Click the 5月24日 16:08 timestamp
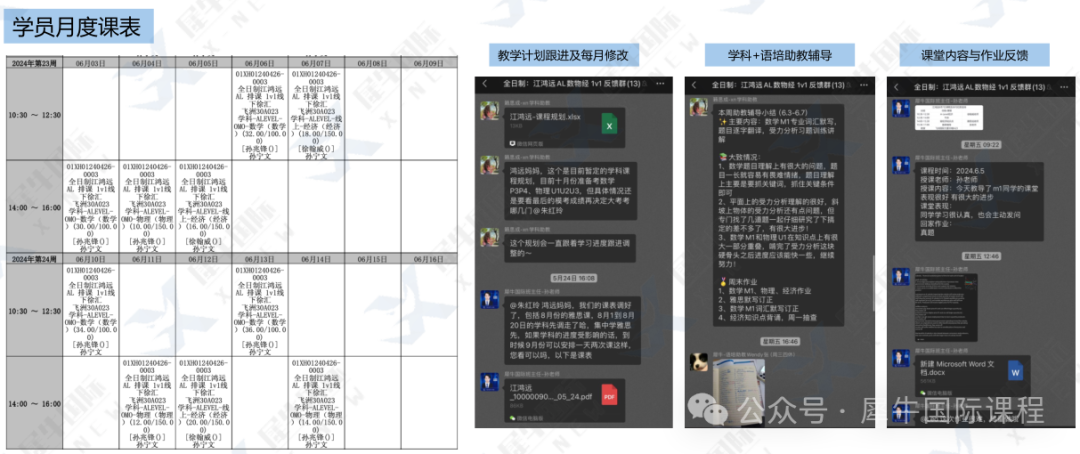Screen dimensions: 1080x454 pos(572,278)
